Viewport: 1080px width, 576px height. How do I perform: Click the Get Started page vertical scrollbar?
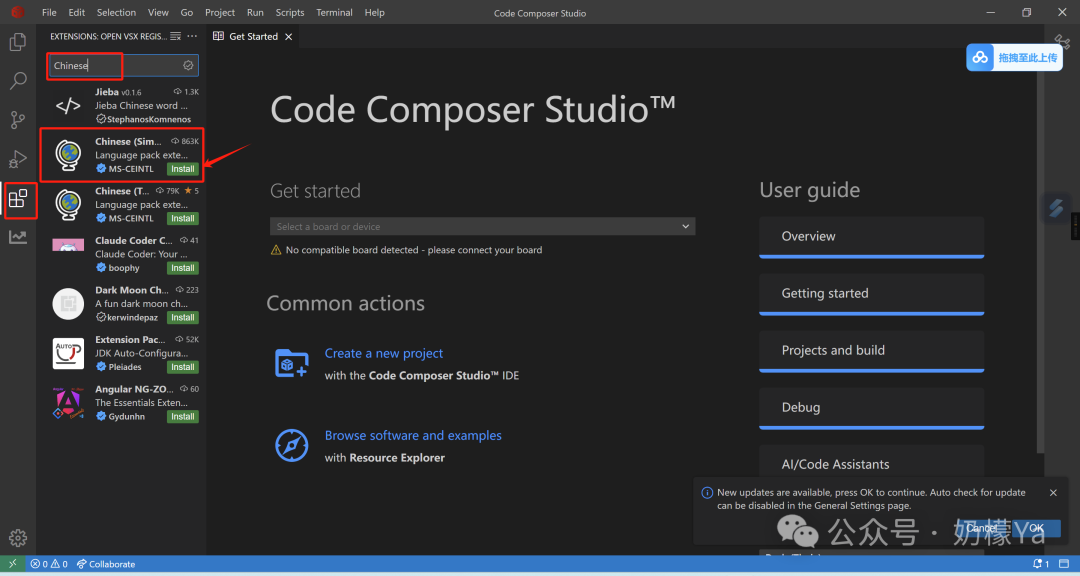point(1040,251)
